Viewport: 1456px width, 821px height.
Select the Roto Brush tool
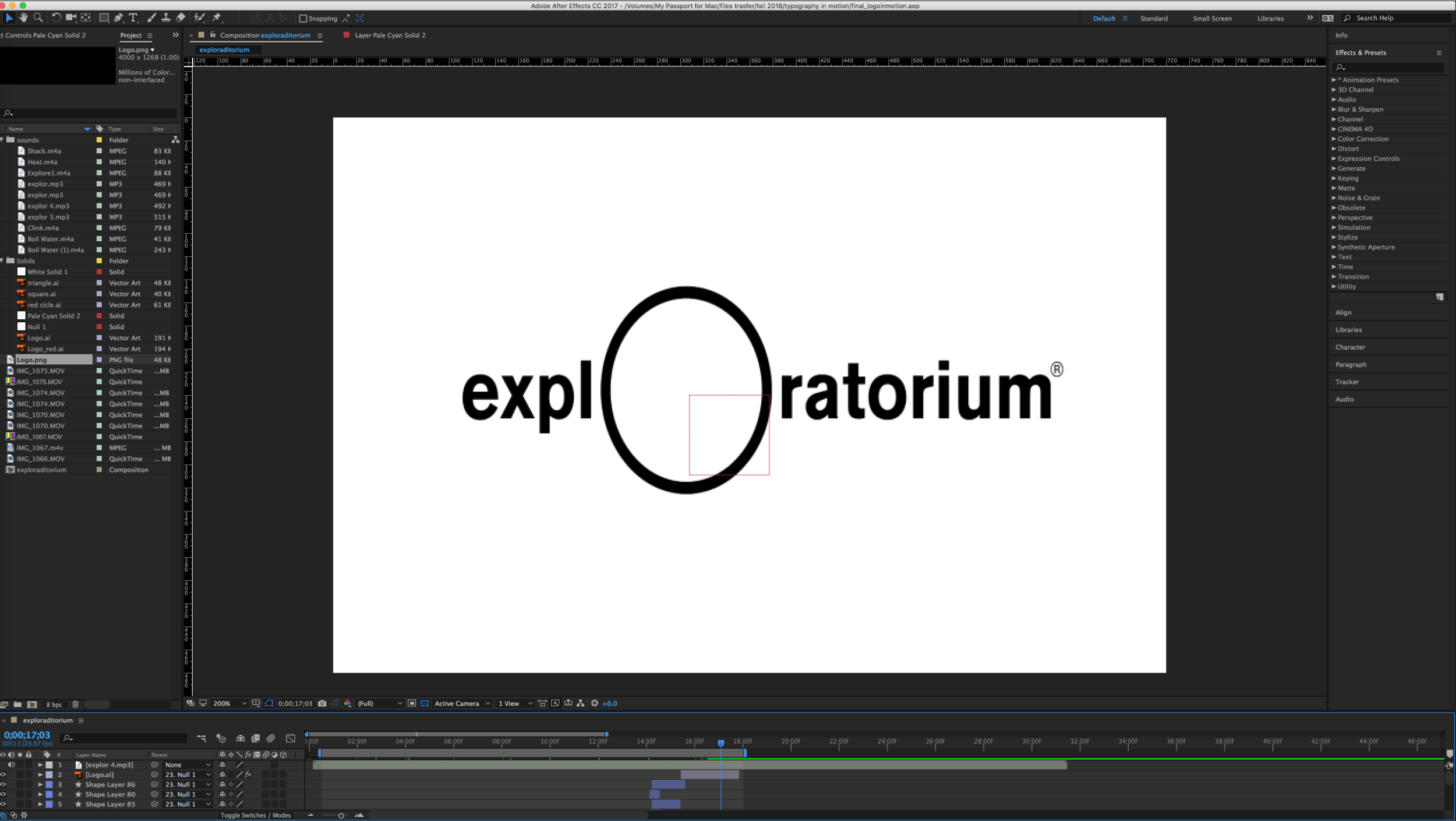tap(199, 18)
